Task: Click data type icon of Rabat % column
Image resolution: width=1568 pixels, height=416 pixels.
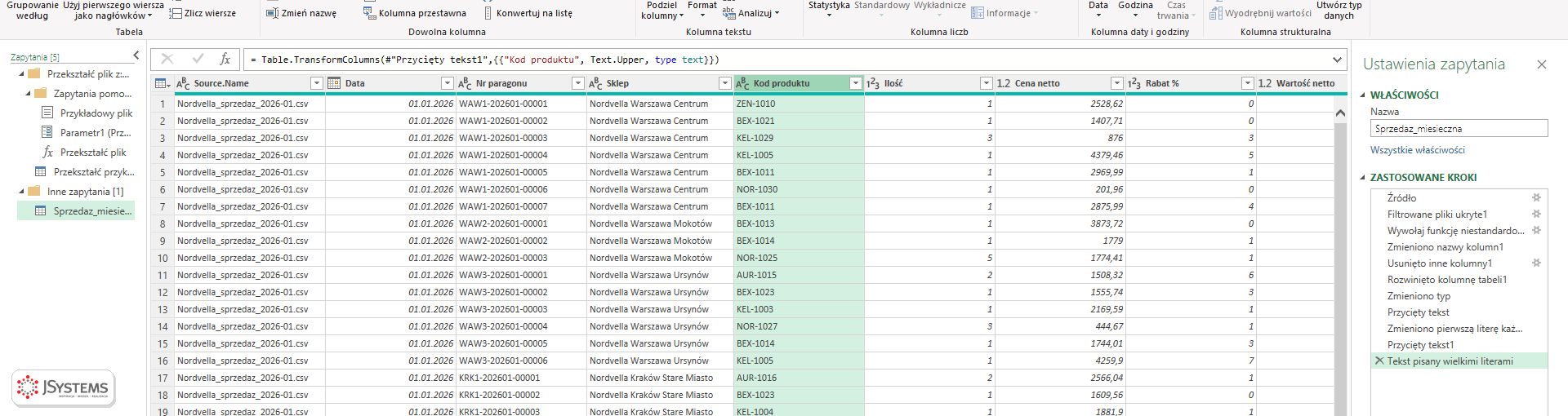Action: pos(1134,83)
